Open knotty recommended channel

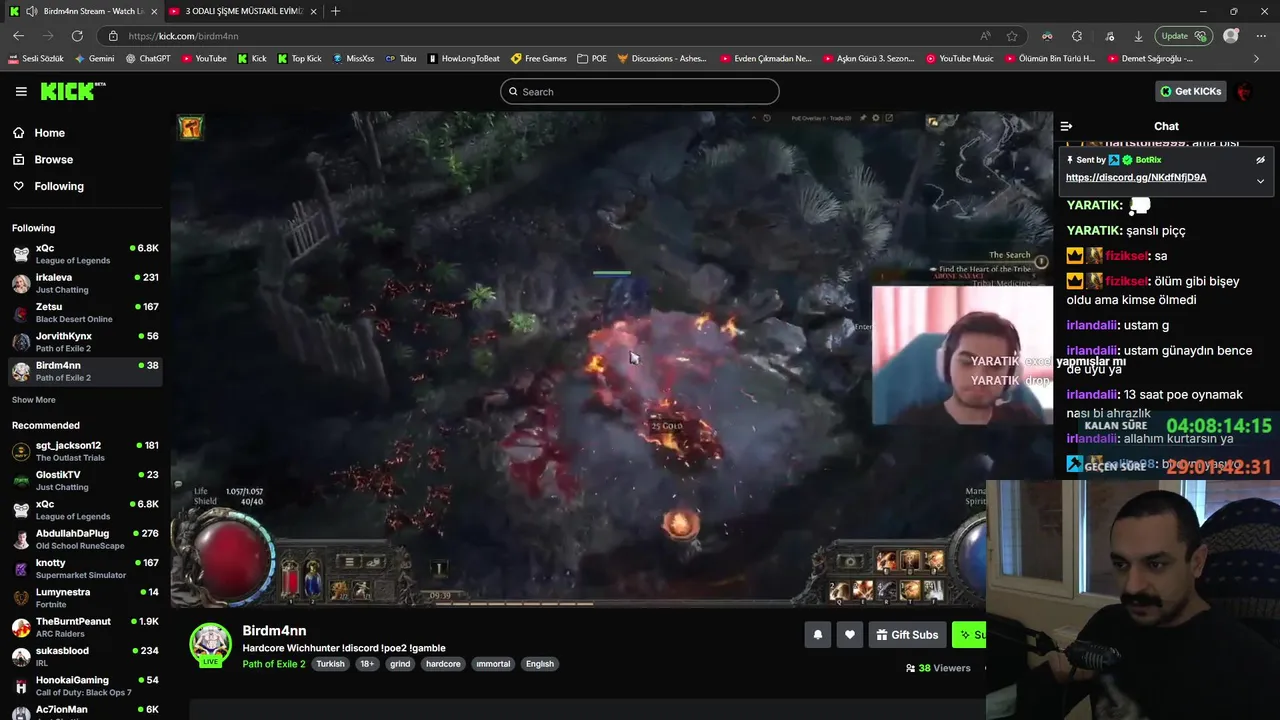click(x=85, y=568)
